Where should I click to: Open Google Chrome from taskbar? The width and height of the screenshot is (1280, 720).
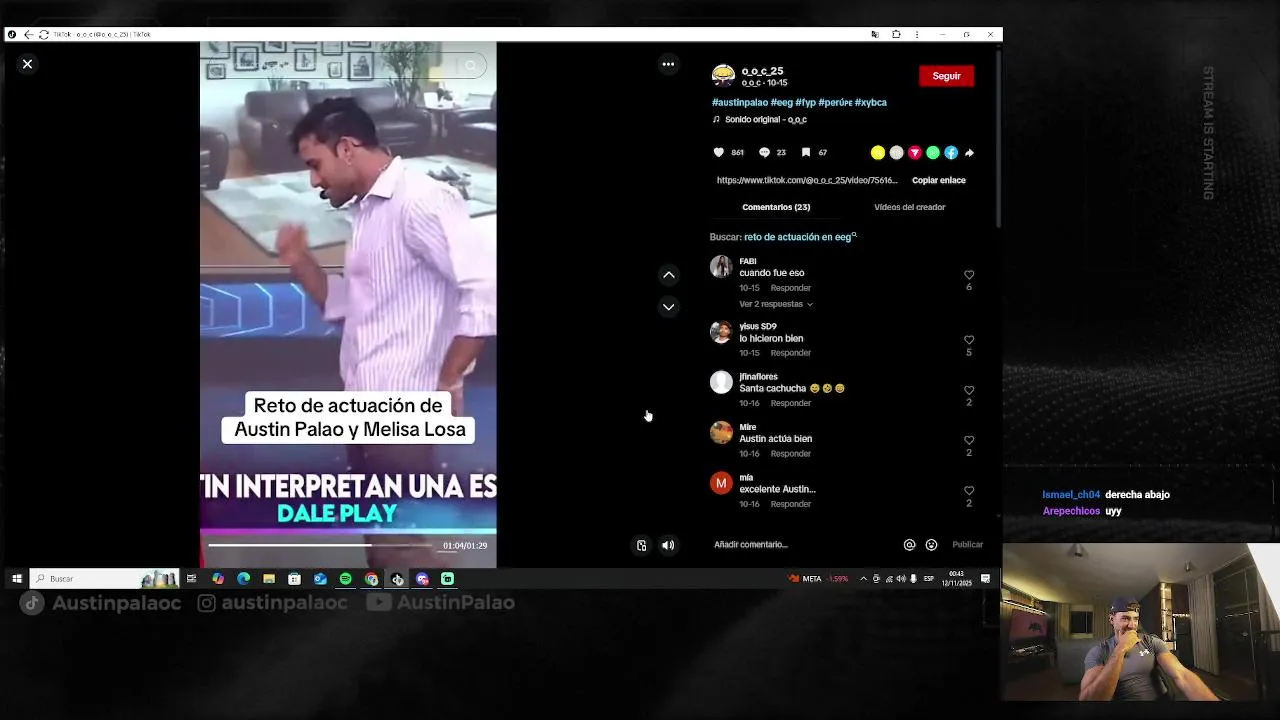[371, 579]
